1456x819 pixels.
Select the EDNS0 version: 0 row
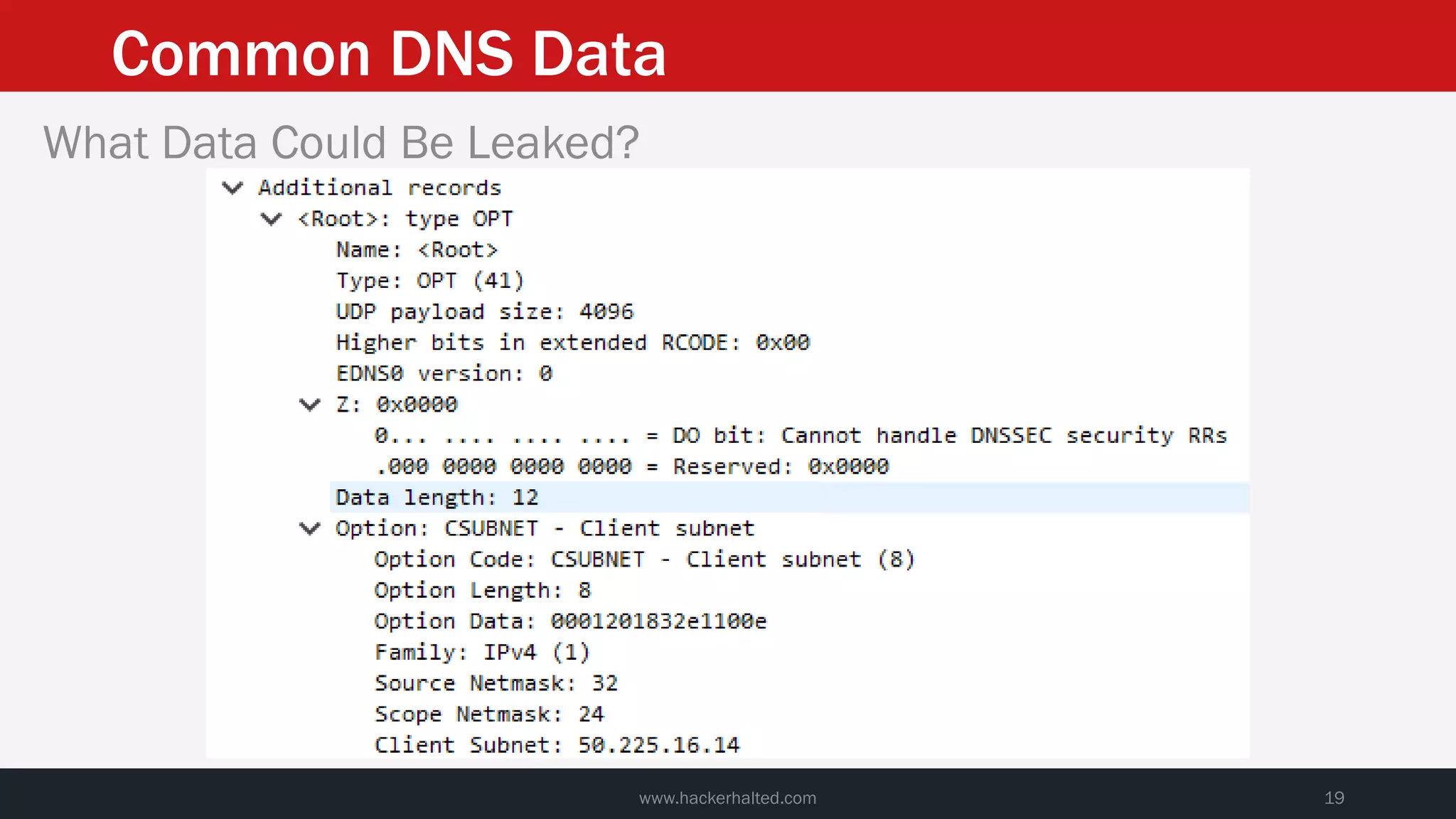(x=444, y=373)
